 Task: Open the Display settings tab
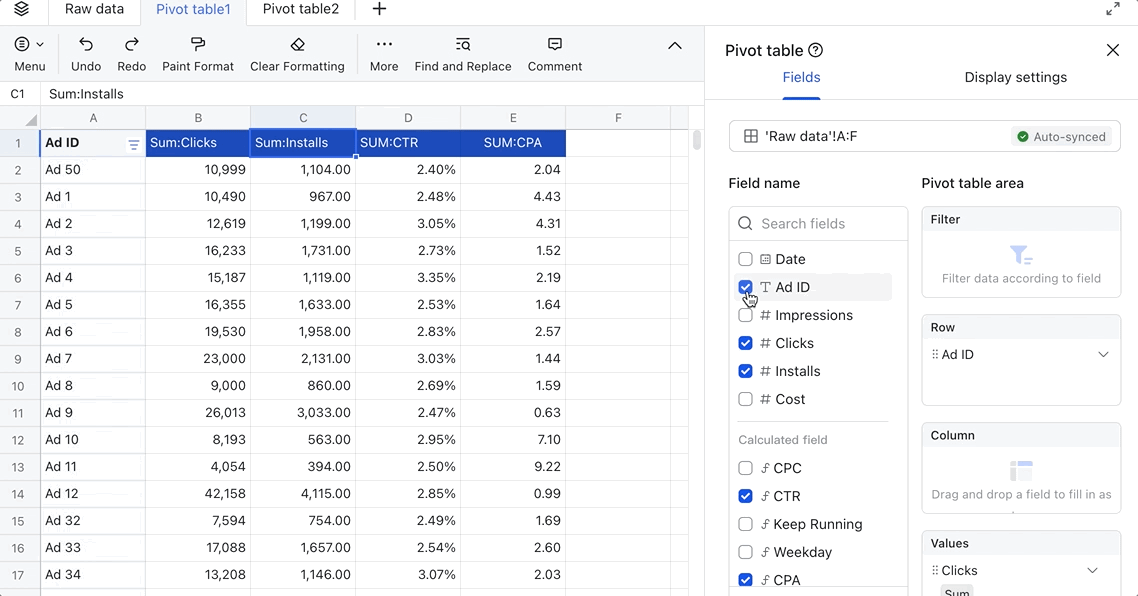click(x=1015, y=77)
